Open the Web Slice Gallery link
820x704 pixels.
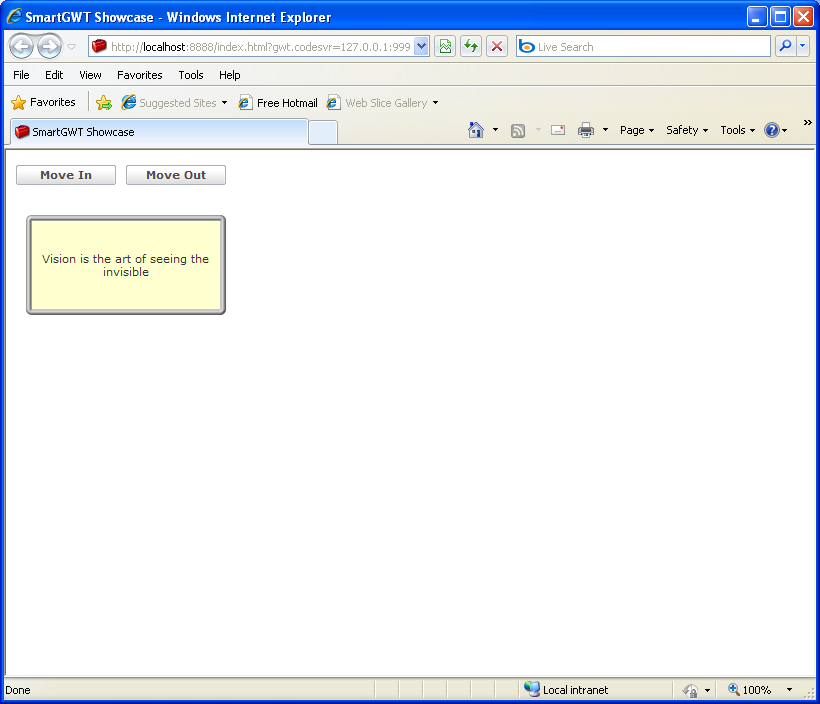(378, 103)
